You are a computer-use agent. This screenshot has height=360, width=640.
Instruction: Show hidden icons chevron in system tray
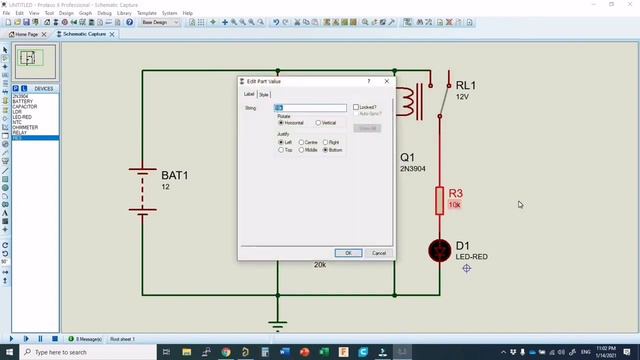point(503,352)
